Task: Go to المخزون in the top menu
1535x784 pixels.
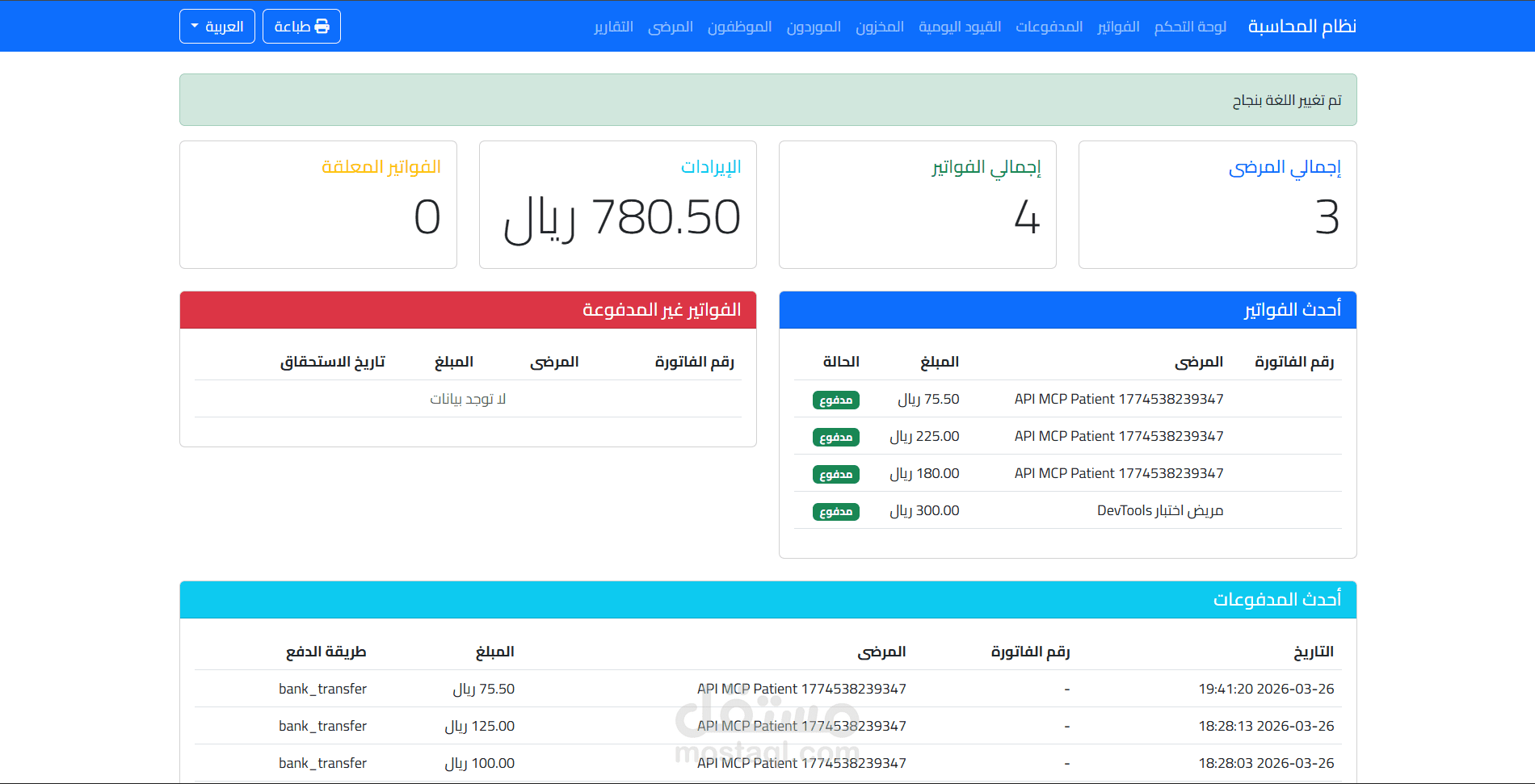Action: click(x=879, y=26)
